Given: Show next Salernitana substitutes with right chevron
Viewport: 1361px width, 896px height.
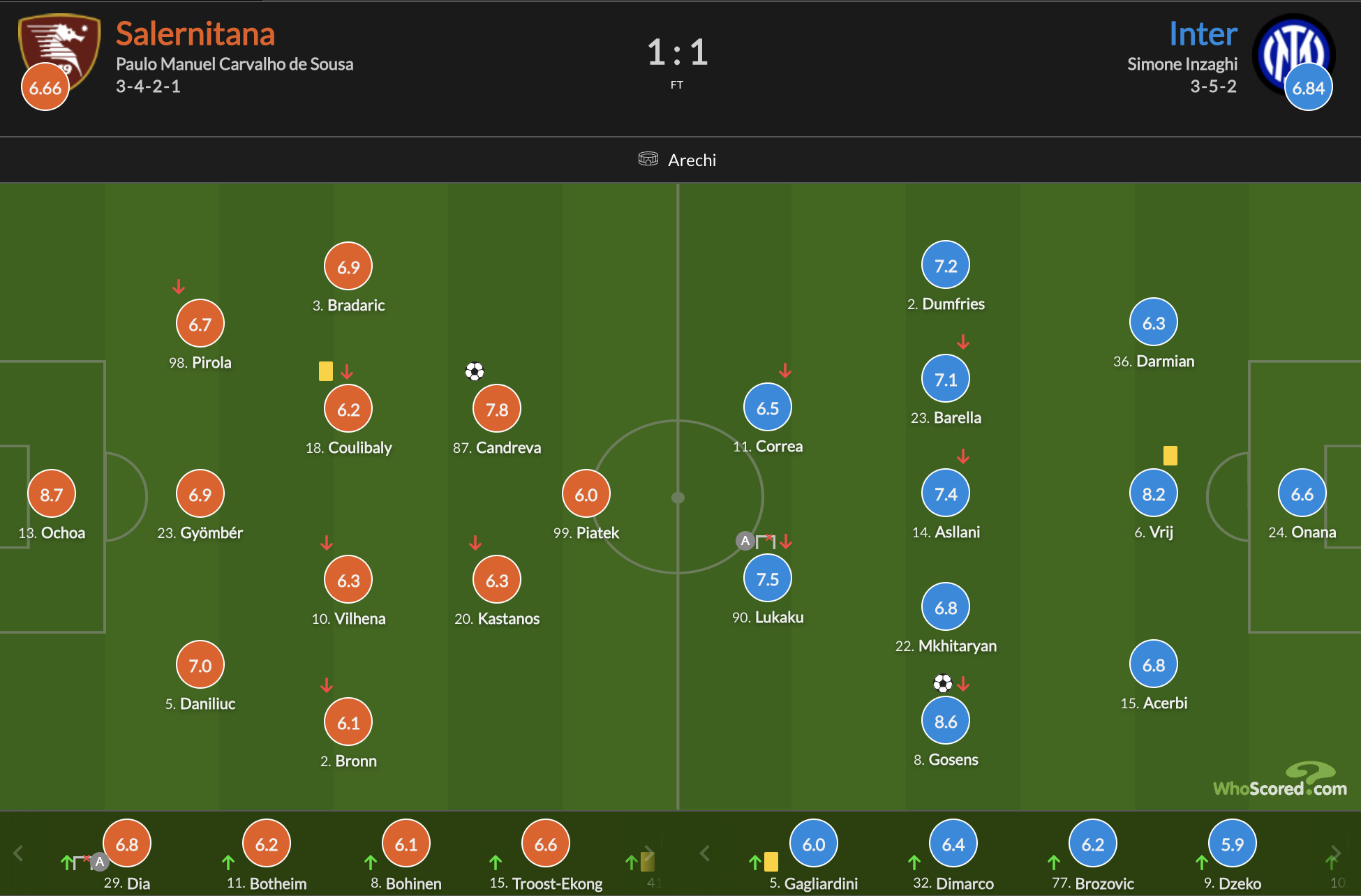Looking at the screenshot, I should point(649,853).
